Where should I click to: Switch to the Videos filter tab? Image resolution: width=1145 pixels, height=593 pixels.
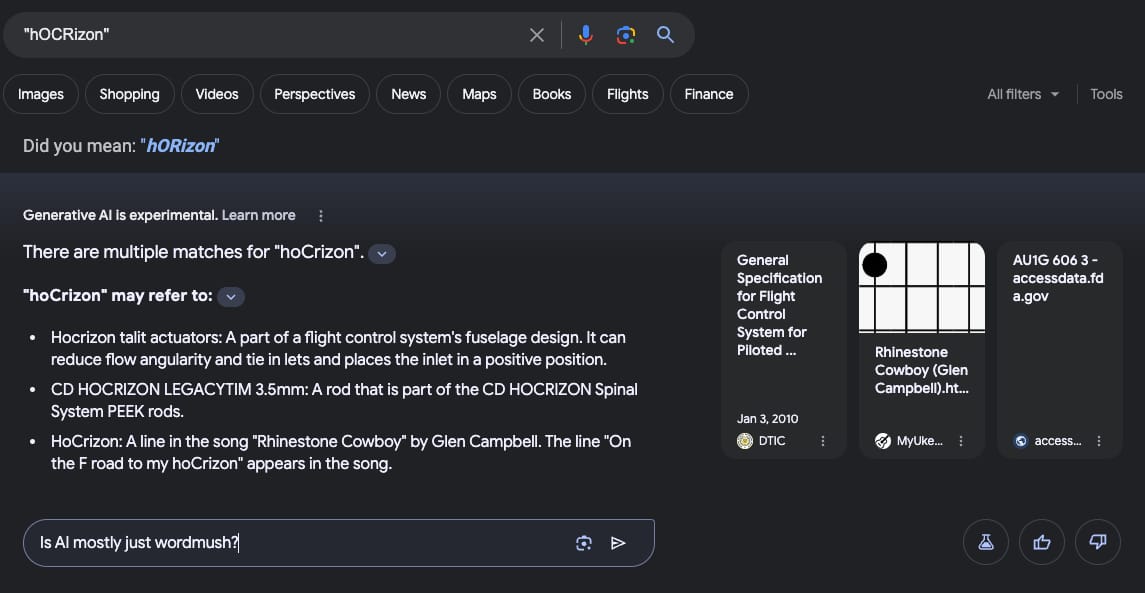pyautogui.click(x=217, y=94)
